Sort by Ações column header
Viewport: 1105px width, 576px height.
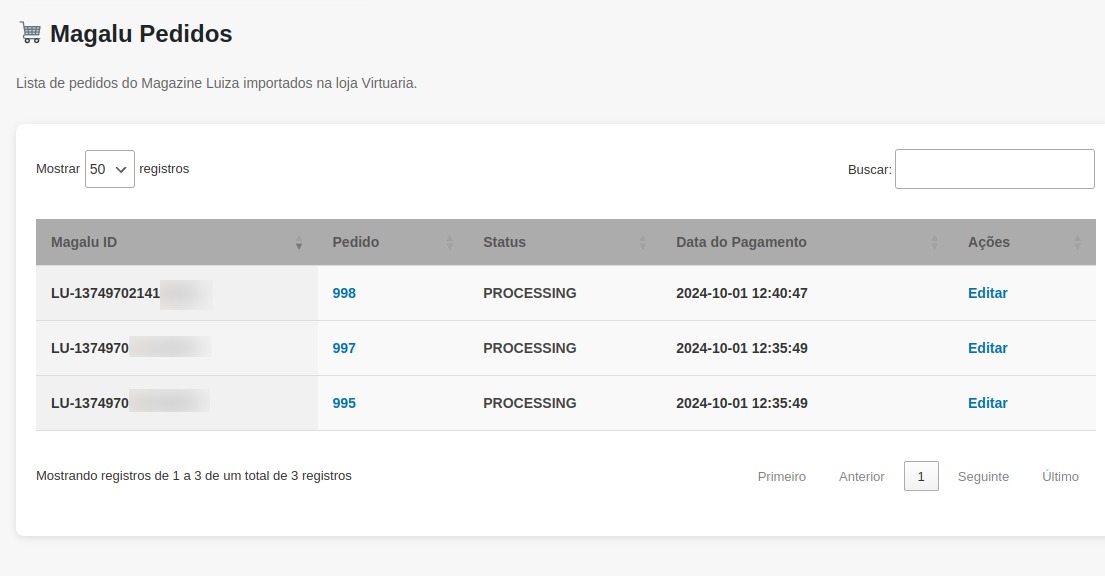click(x=1025, y=242)
